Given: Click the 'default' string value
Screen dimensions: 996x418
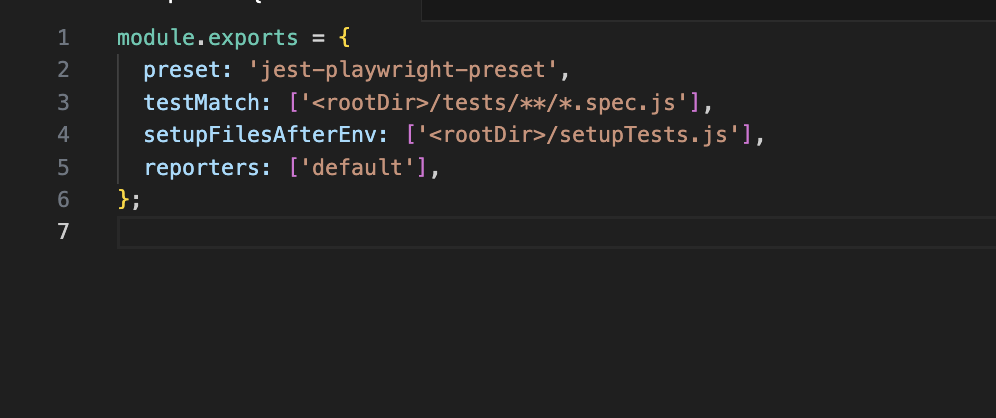Looking at the screenshot, I should tap(358, 168).
